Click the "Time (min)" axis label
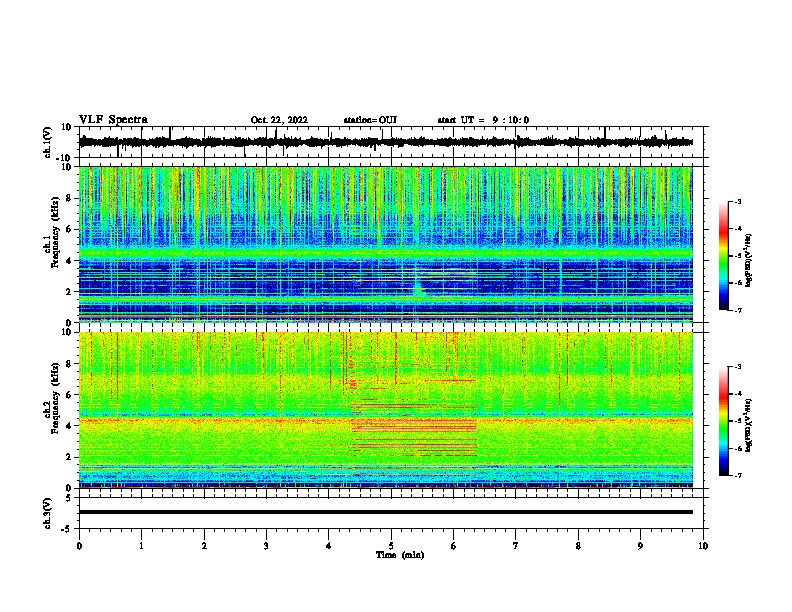The width and height of the screenshot is (792, 612). 400,555
